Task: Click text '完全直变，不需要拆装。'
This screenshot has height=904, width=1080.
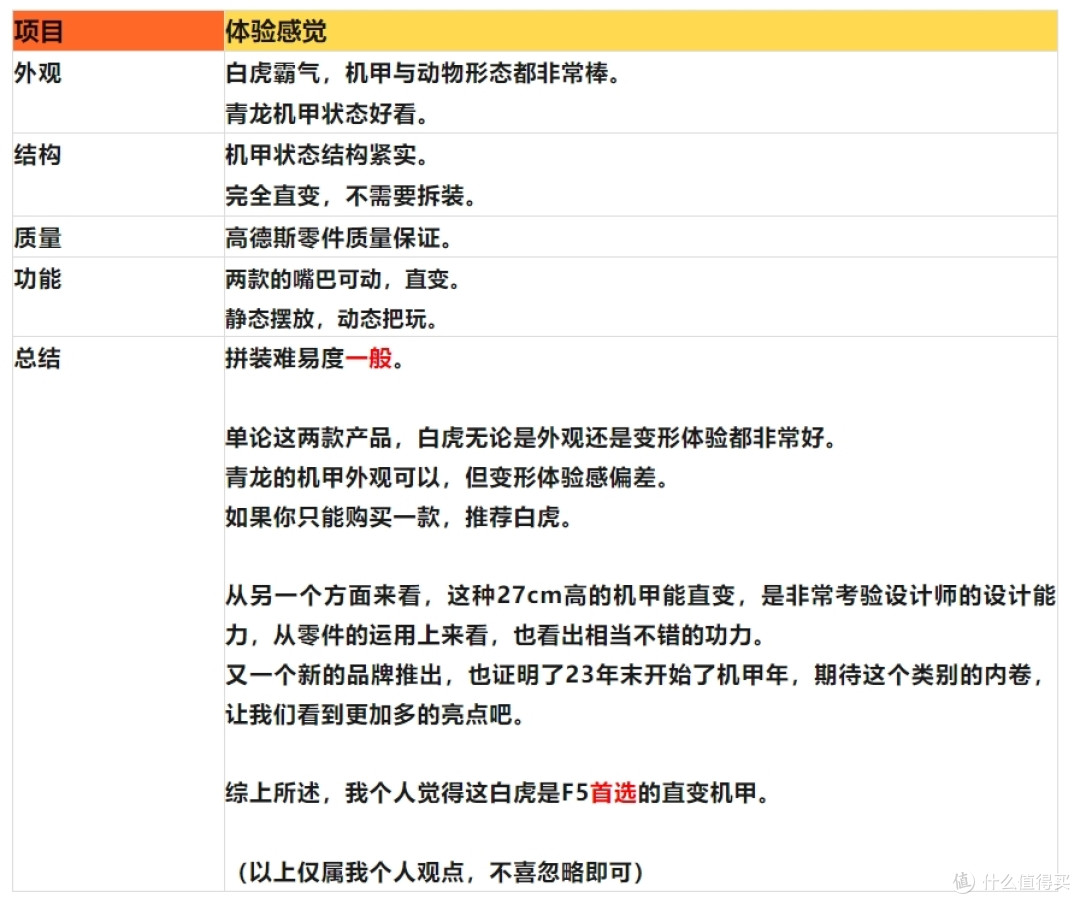Action: (x=351, y=196)
